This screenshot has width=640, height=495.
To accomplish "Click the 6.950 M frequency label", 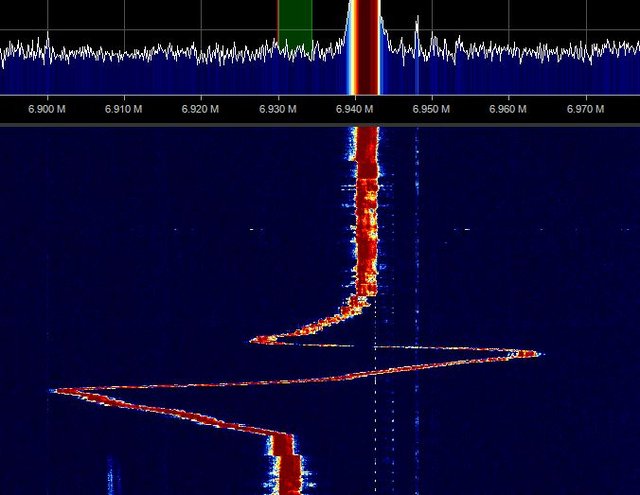I will pos(431,109).
